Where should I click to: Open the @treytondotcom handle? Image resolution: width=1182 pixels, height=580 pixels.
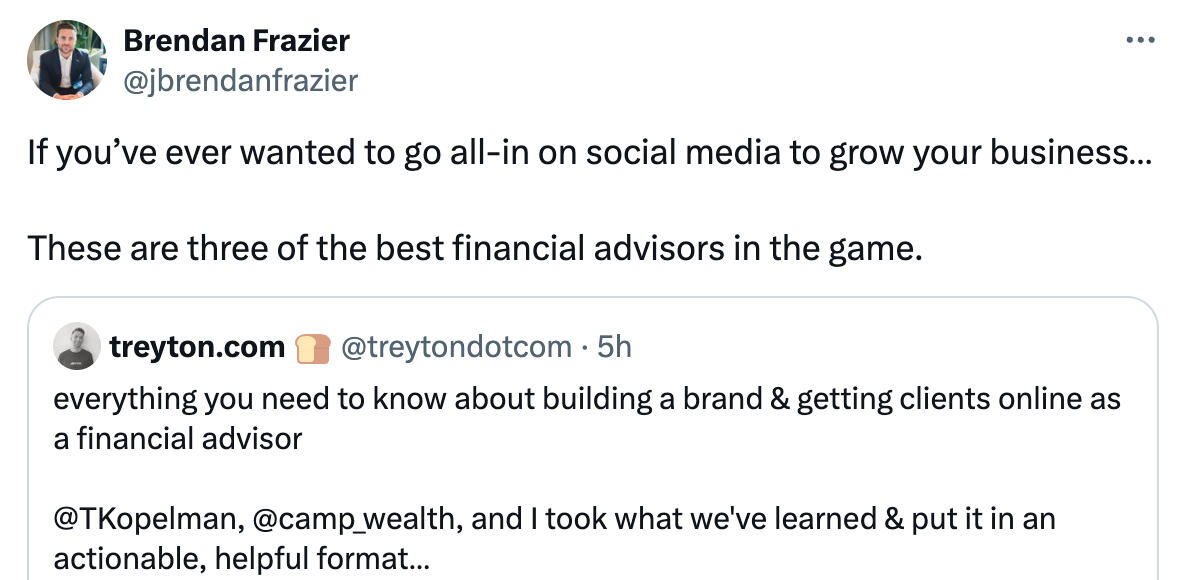(x=456, y=347)
